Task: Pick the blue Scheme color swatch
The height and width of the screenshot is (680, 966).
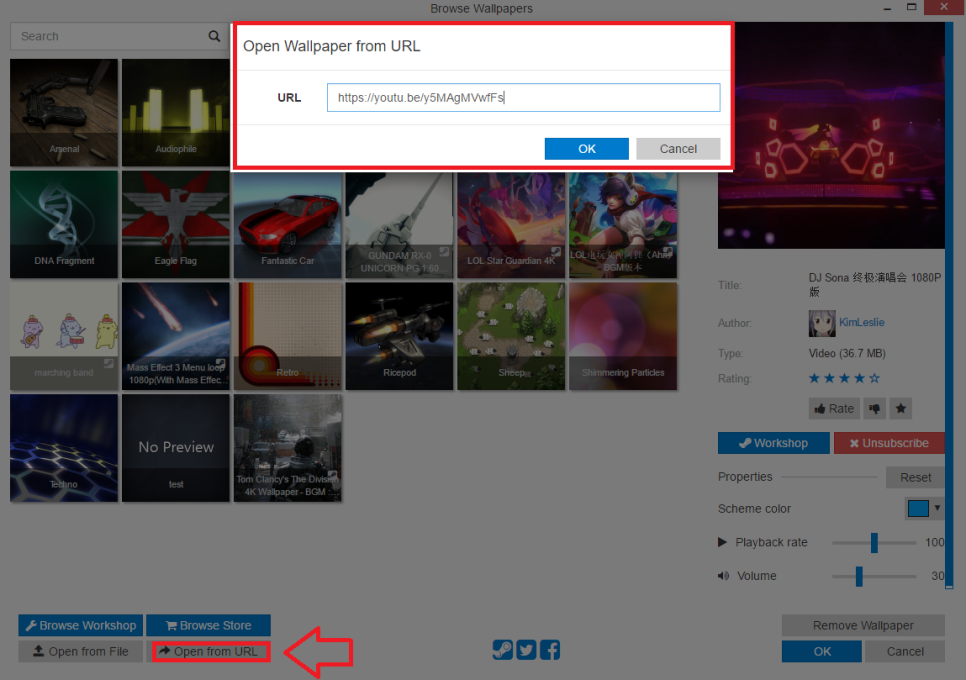Action: tap(918, 508)
